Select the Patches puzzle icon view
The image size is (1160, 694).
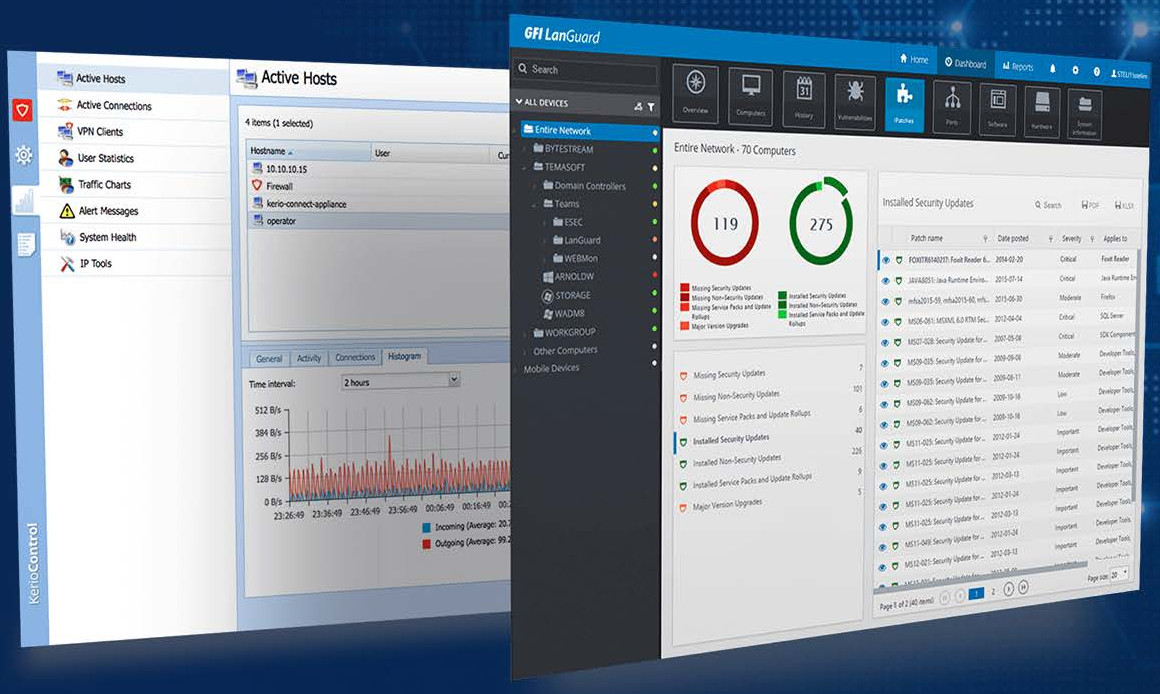(x=904, y=104)
